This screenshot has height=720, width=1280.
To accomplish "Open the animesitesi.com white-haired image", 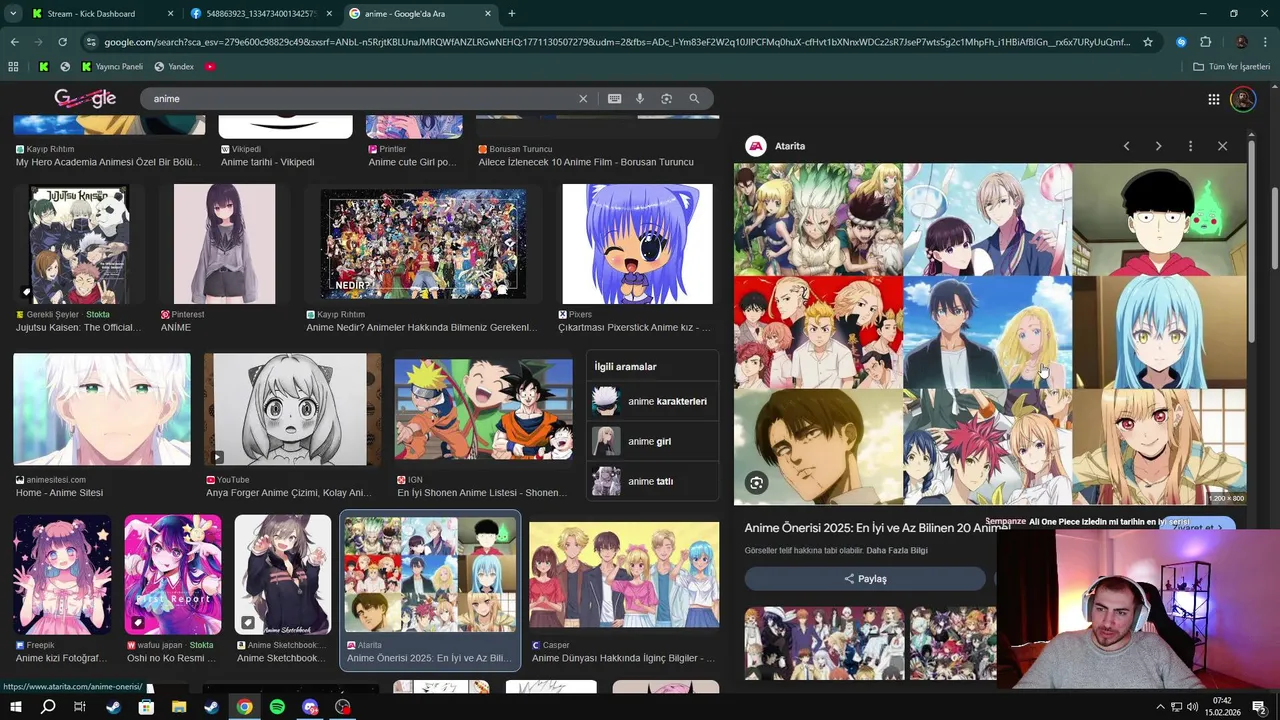I will click(102, 409).
